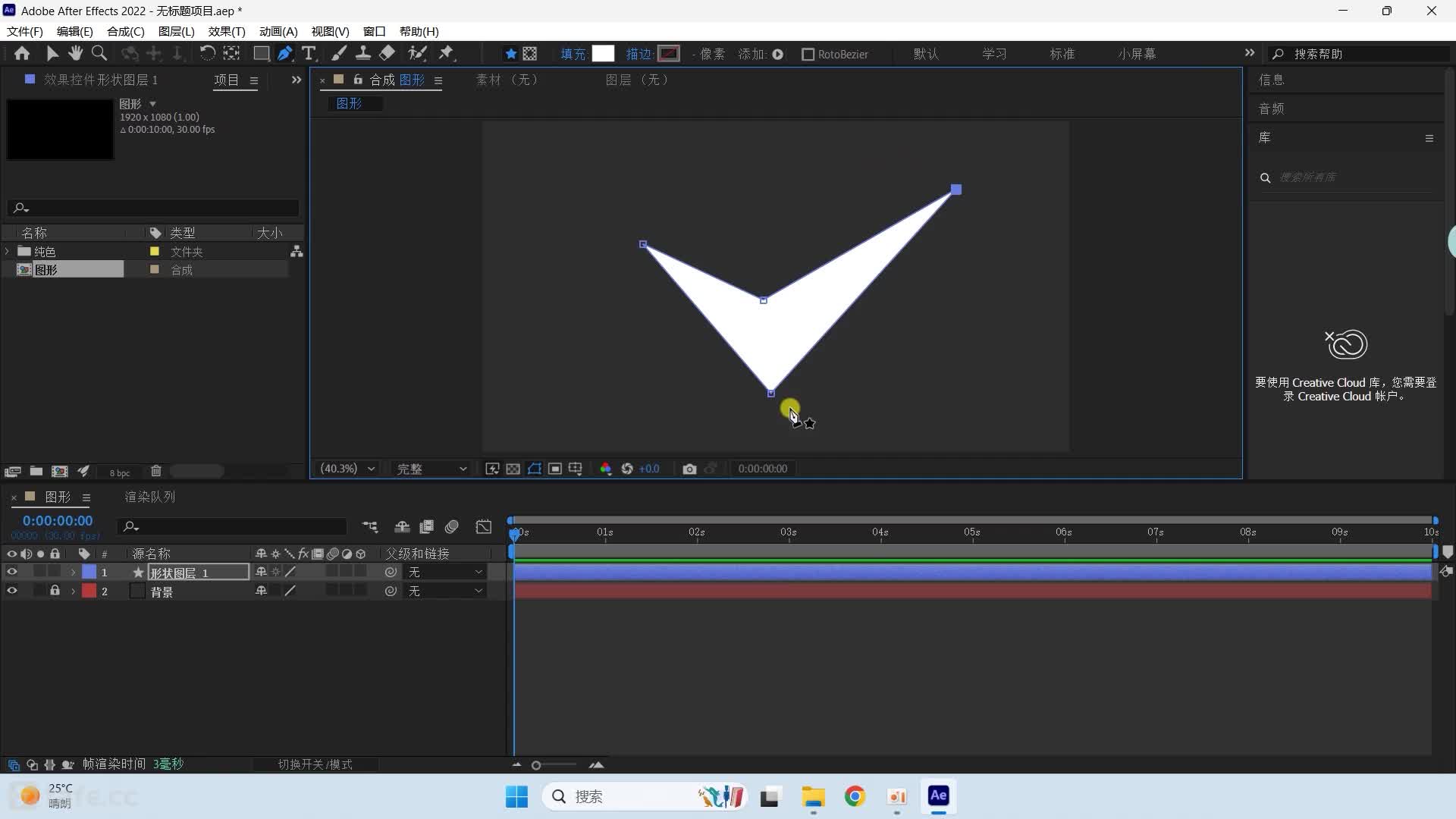Unlock the 背景 layer lock
1456x819 pixels.
pyautogui.click(x=55, y=590)
